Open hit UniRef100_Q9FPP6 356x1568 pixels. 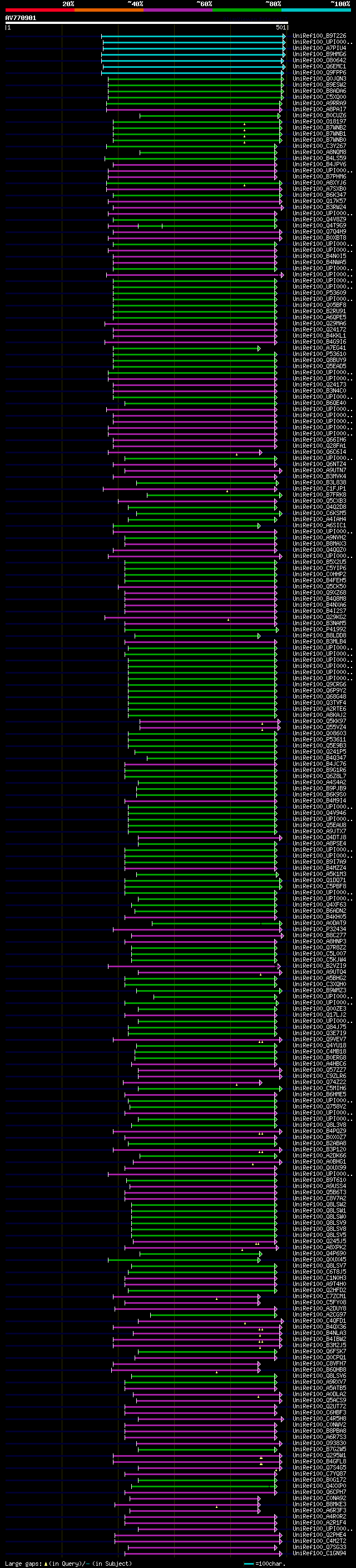click(x=319, y=72)
